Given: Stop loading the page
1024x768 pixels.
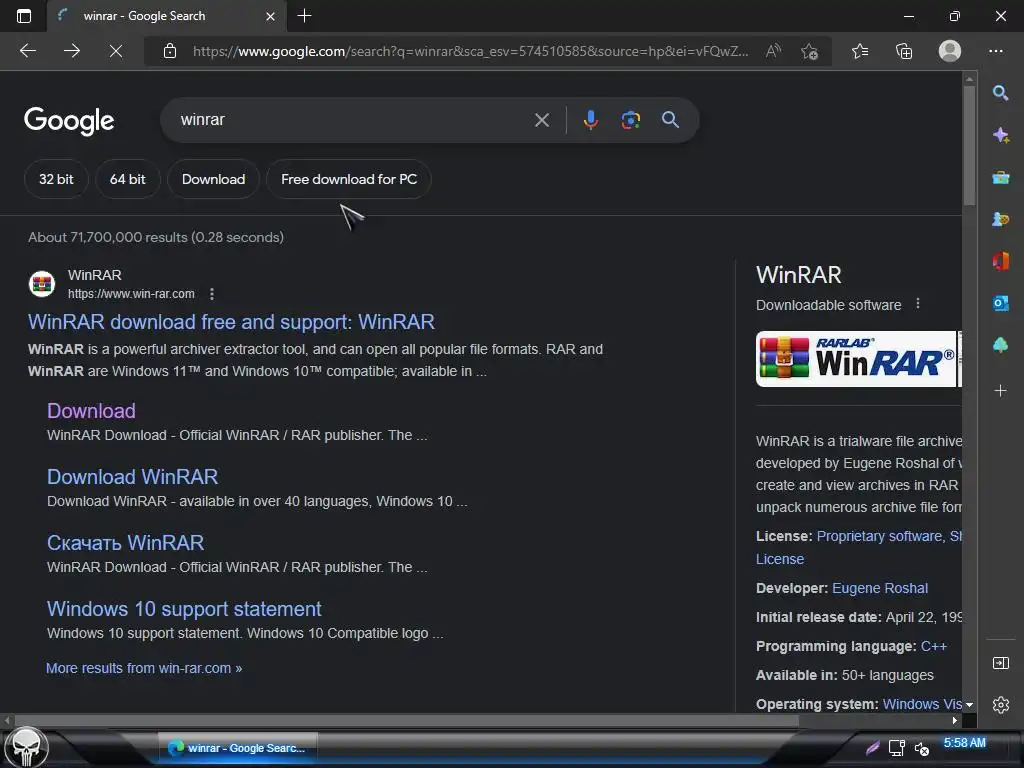Looking at the screenshot, I should click(116, 51).
